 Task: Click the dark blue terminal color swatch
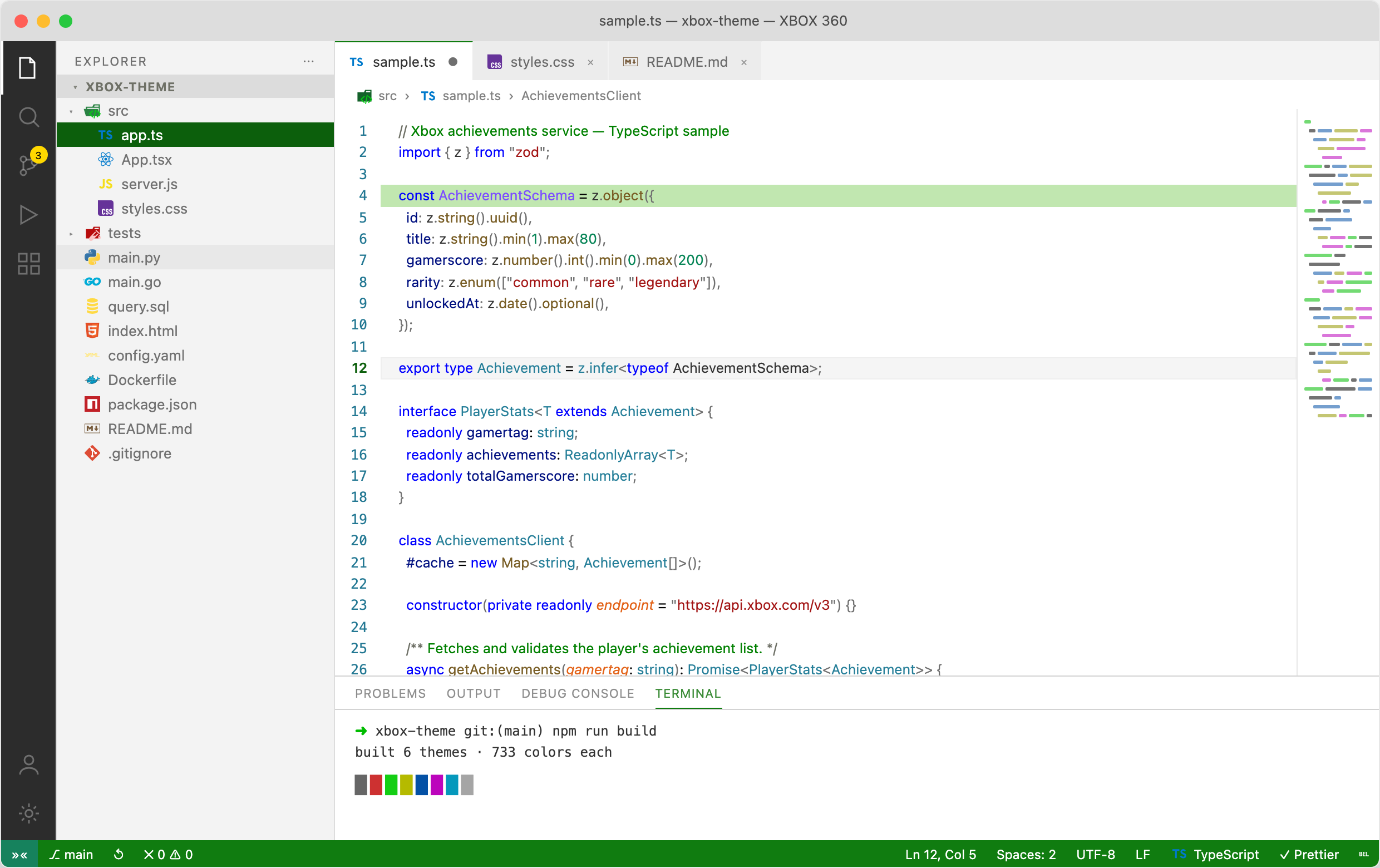(x=421, y=785)
